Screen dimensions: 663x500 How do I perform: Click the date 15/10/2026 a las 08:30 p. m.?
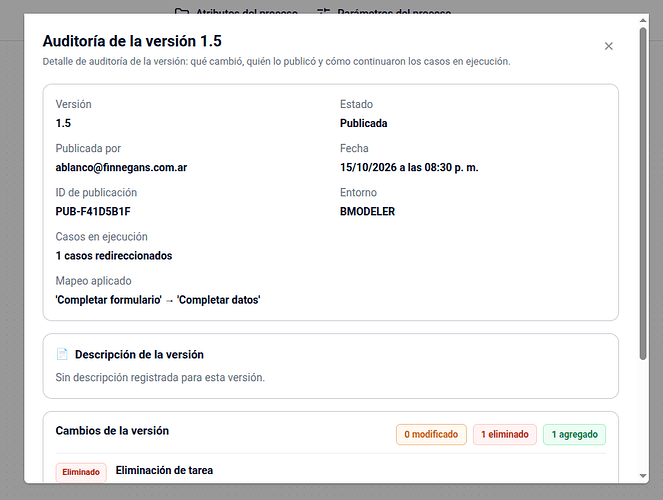[x=409, y=167]
